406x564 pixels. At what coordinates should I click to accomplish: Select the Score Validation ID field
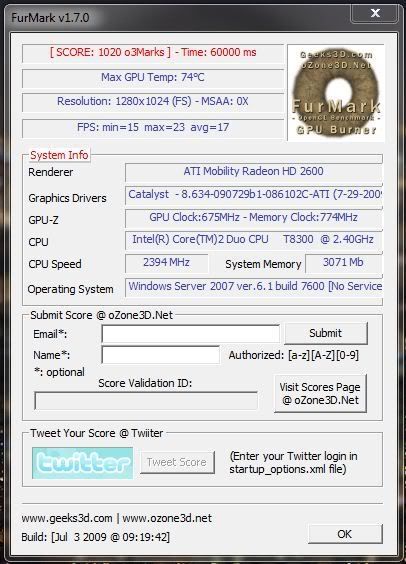pos(146,401)
